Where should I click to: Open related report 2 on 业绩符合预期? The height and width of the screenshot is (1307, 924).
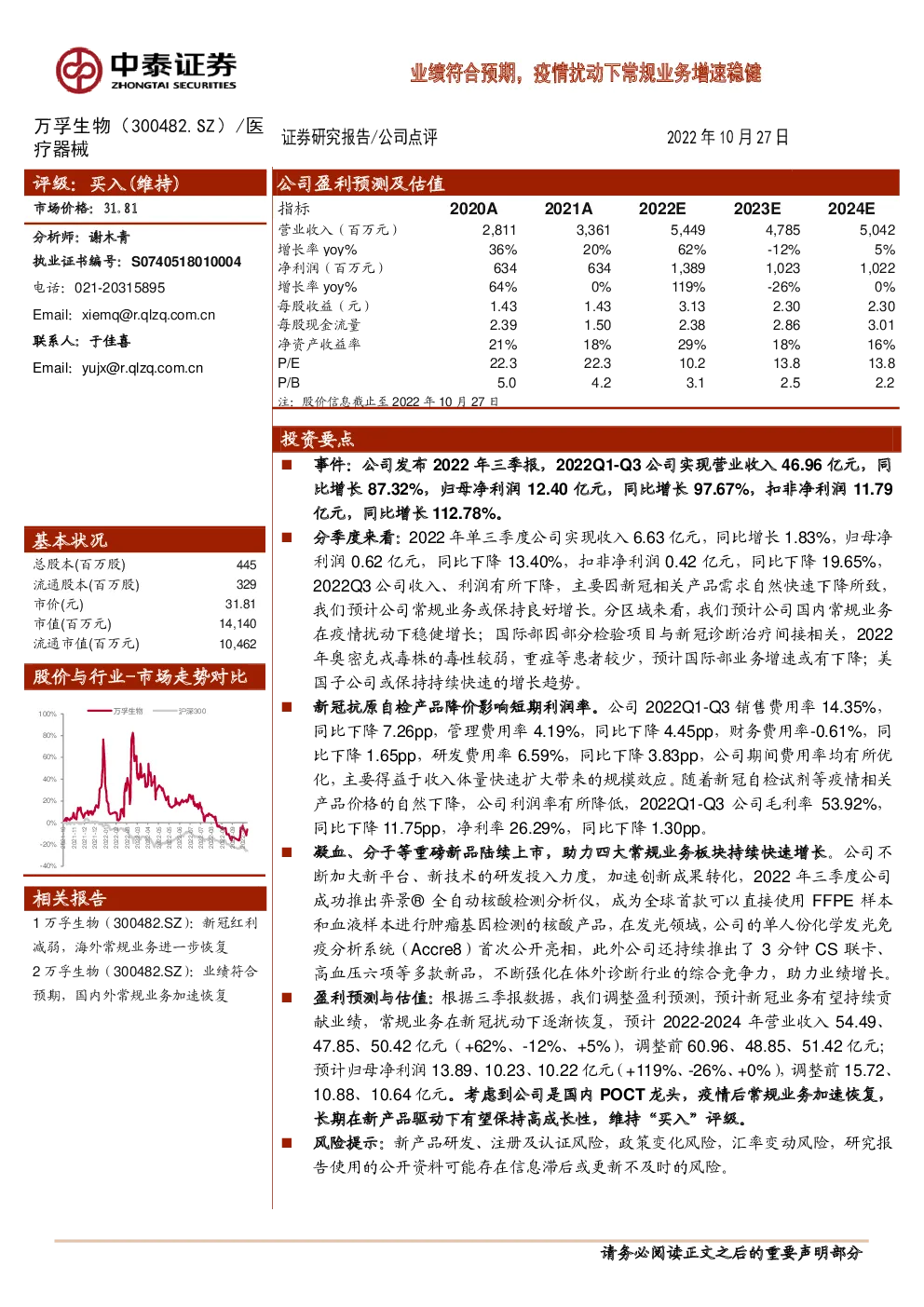(144, 983)
